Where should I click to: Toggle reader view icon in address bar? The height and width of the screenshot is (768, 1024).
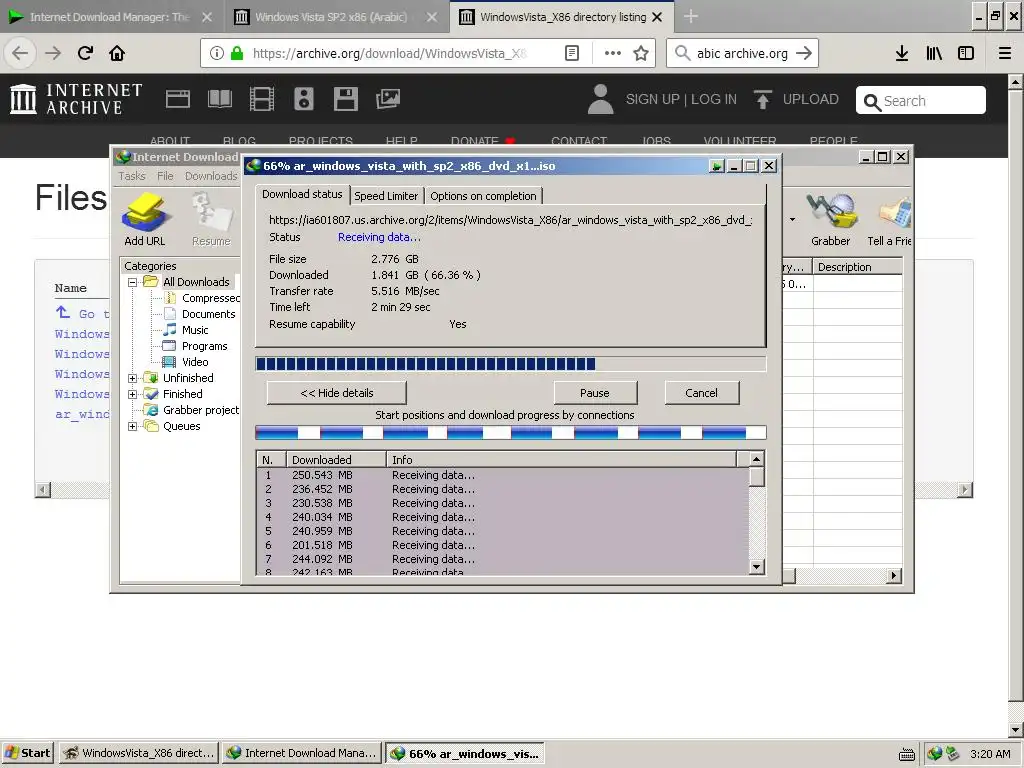coord(571,53)
